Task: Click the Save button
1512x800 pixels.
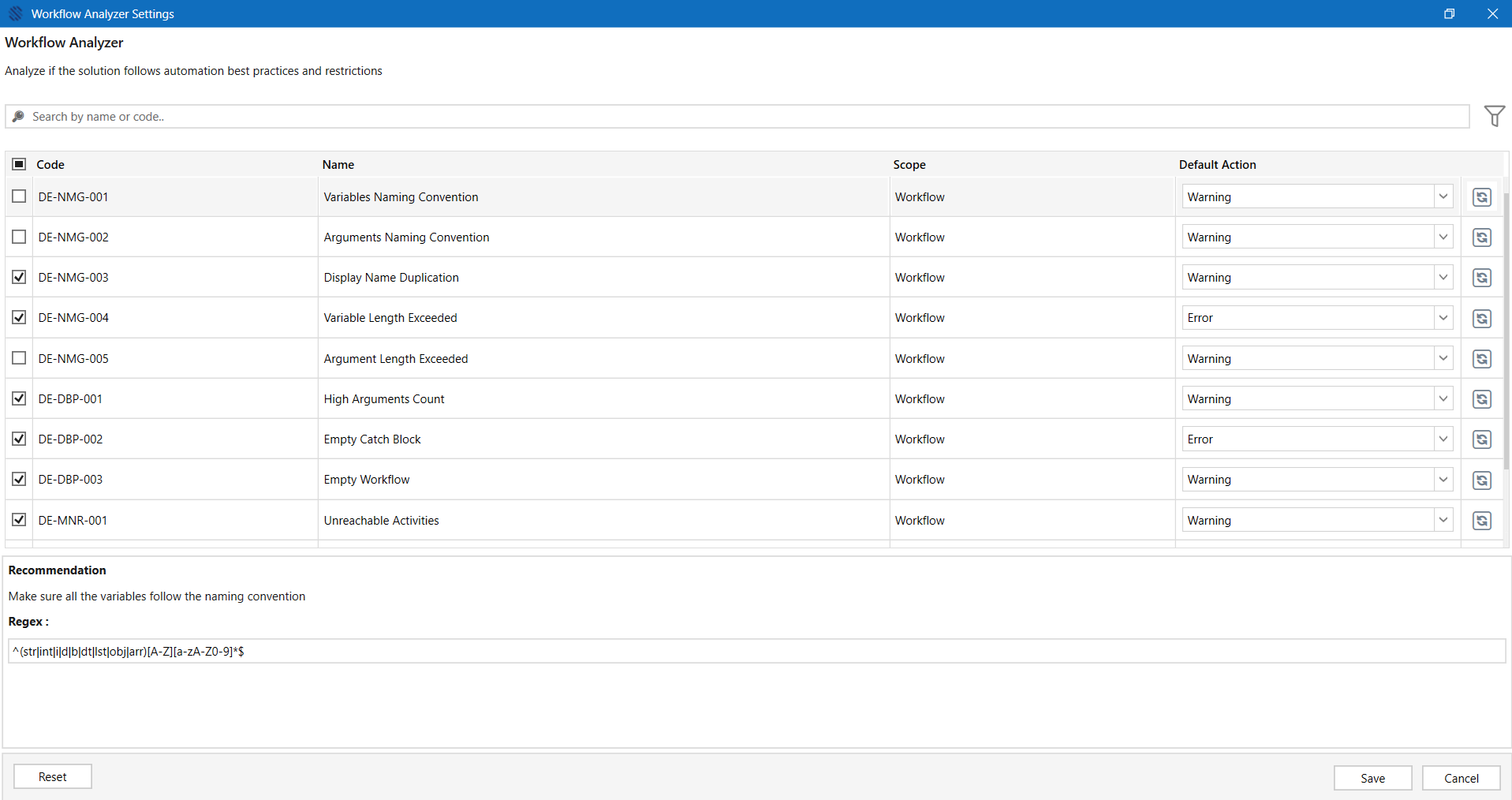Action: click(1372, 778)
